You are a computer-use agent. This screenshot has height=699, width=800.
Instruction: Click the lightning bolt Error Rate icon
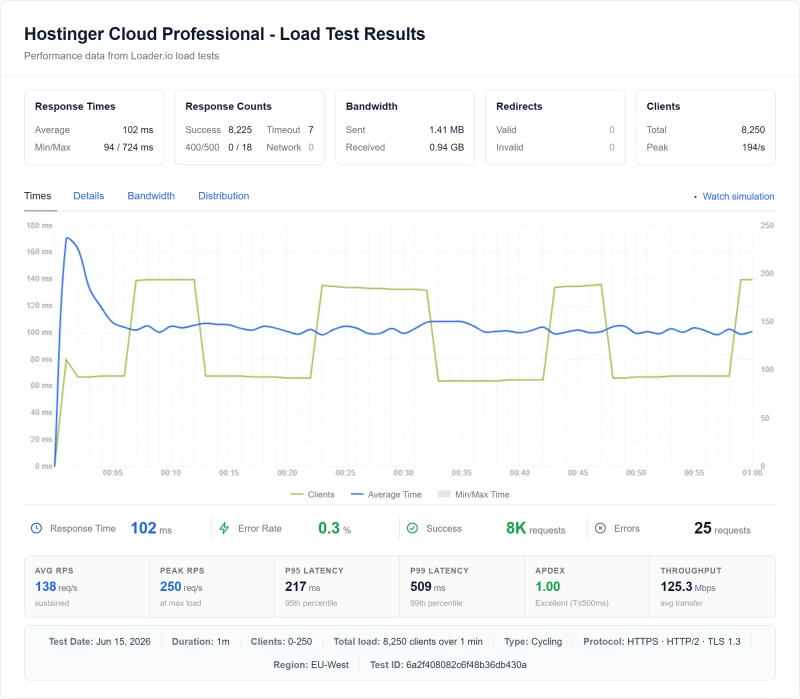point(224,528)
